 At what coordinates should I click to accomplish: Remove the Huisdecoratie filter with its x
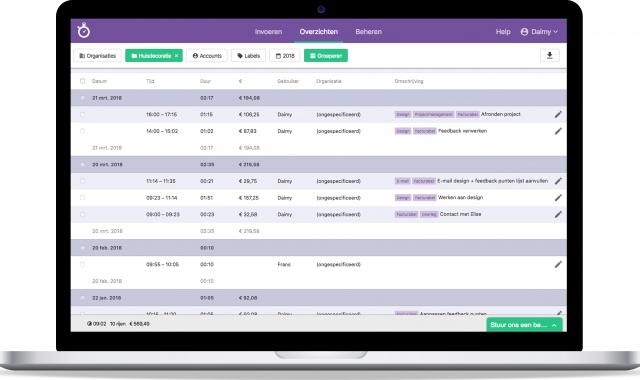point(176,56)
